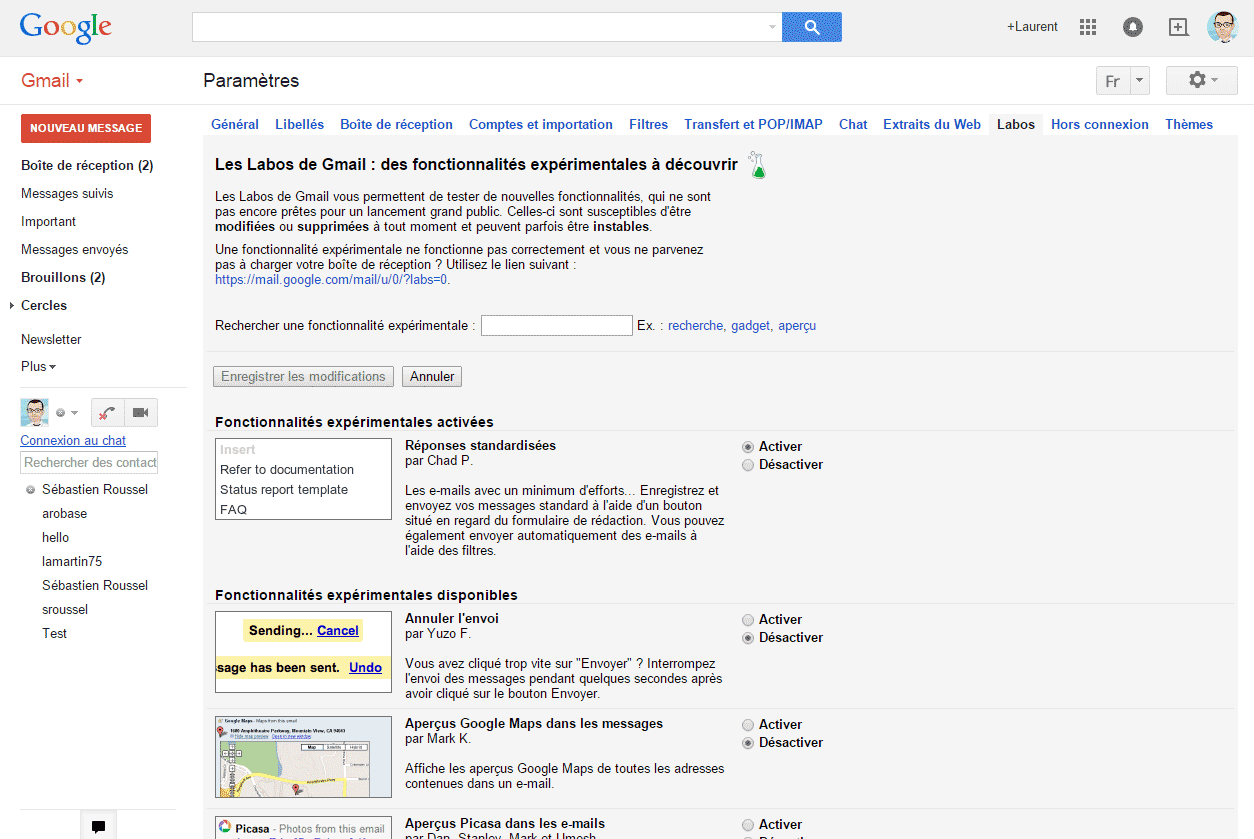
Task: Expand the Plus labels list
Action: click(39, 367)
